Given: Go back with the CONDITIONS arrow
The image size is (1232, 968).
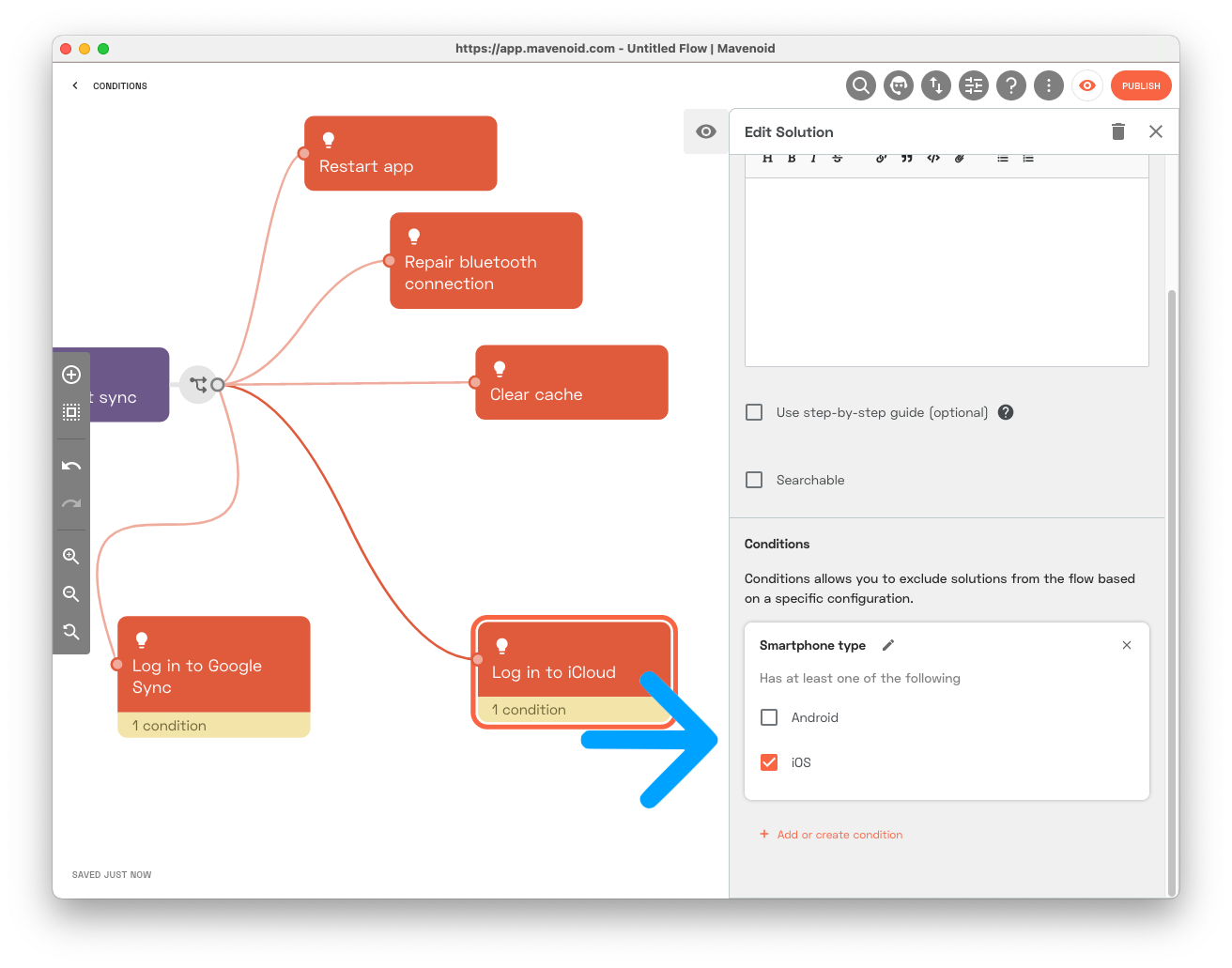Looking at the screenshot, I should tap(75, 85).
